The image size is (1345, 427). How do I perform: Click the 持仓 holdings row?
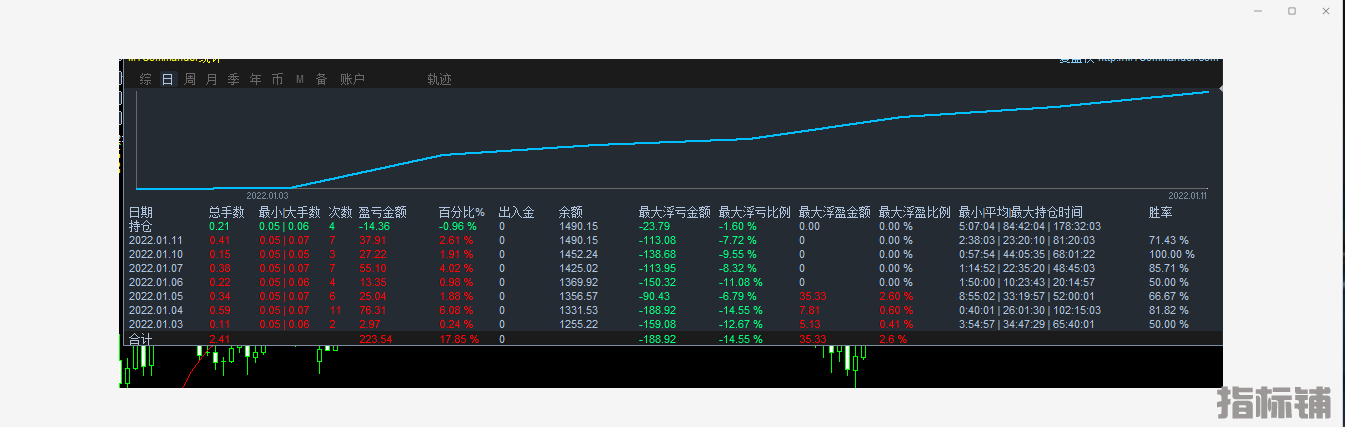pos(141,226)
